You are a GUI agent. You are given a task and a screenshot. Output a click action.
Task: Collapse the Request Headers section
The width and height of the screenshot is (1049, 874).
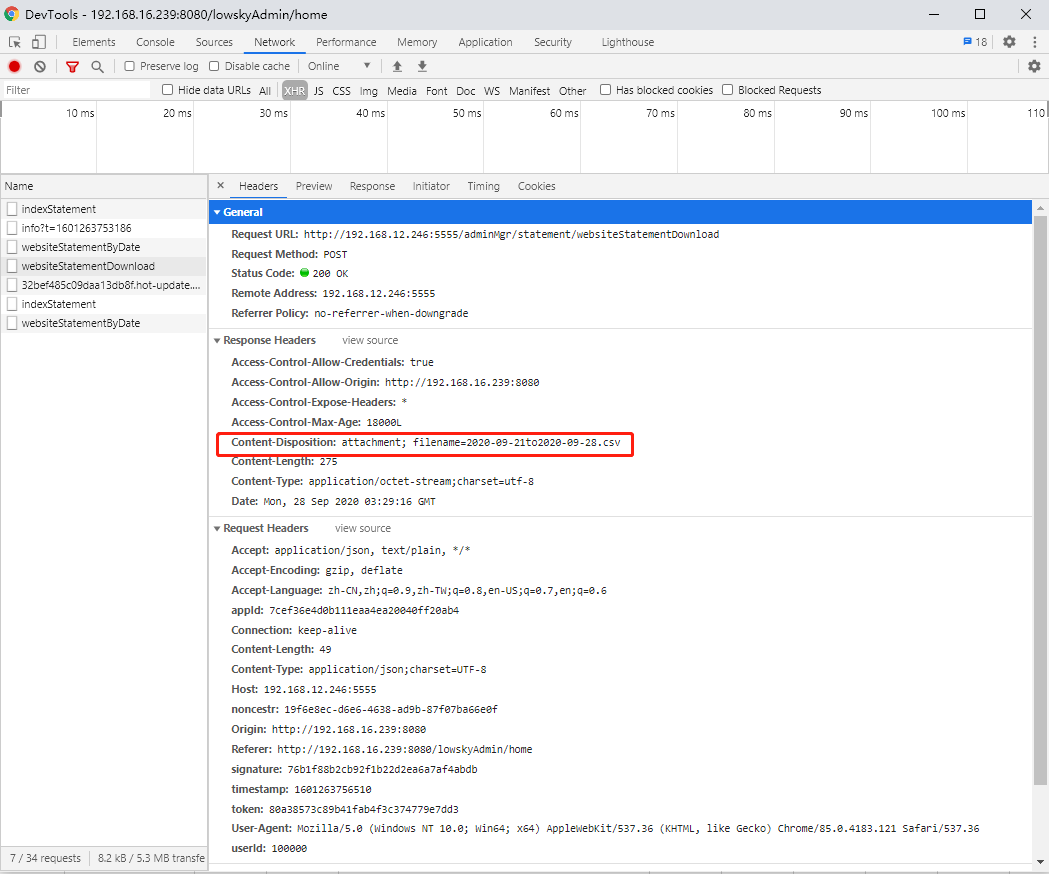pyautogui.click(x=217, y=529)
